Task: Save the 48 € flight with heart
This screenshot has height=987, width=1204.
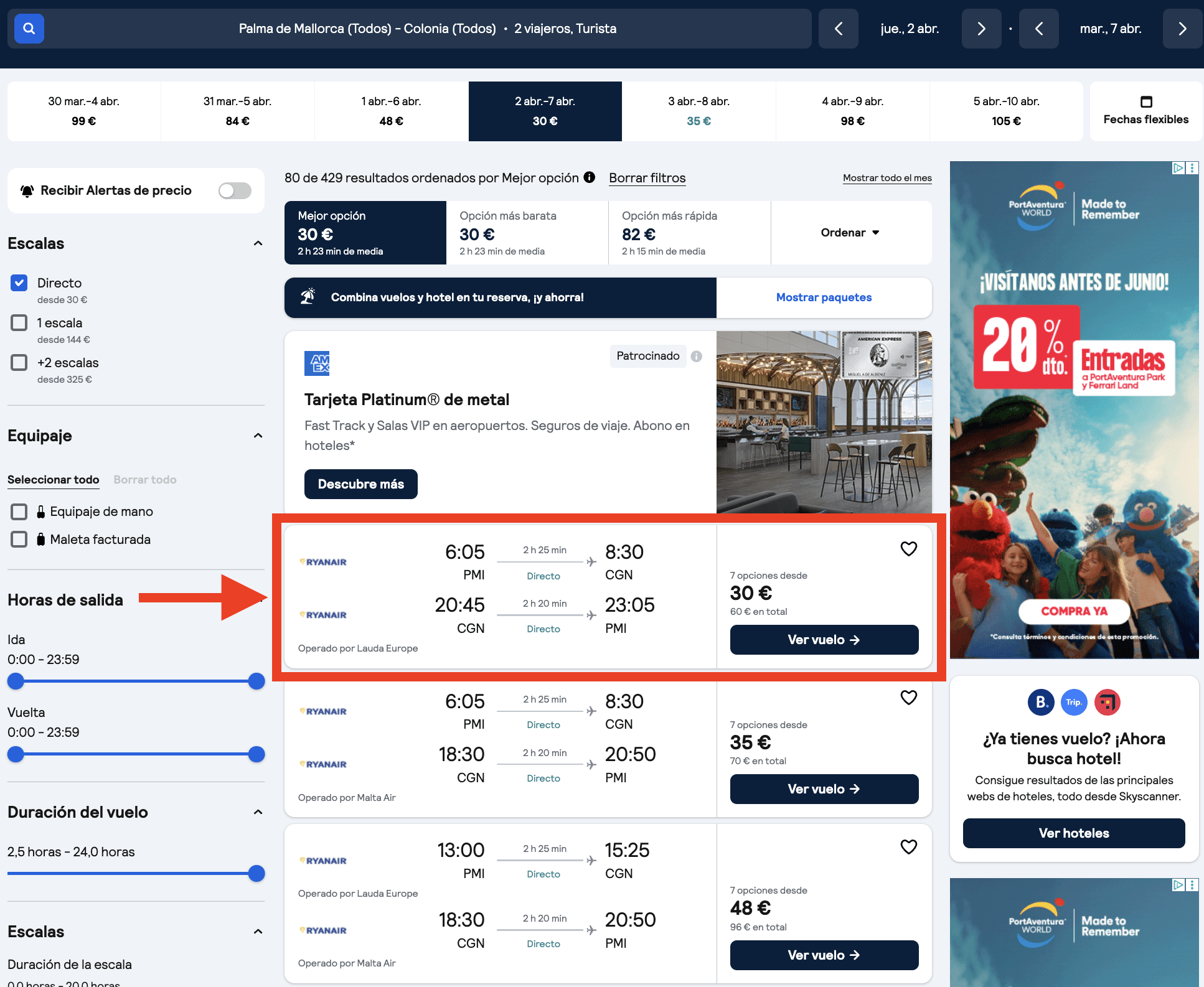Action: click(x=908, y=847)
